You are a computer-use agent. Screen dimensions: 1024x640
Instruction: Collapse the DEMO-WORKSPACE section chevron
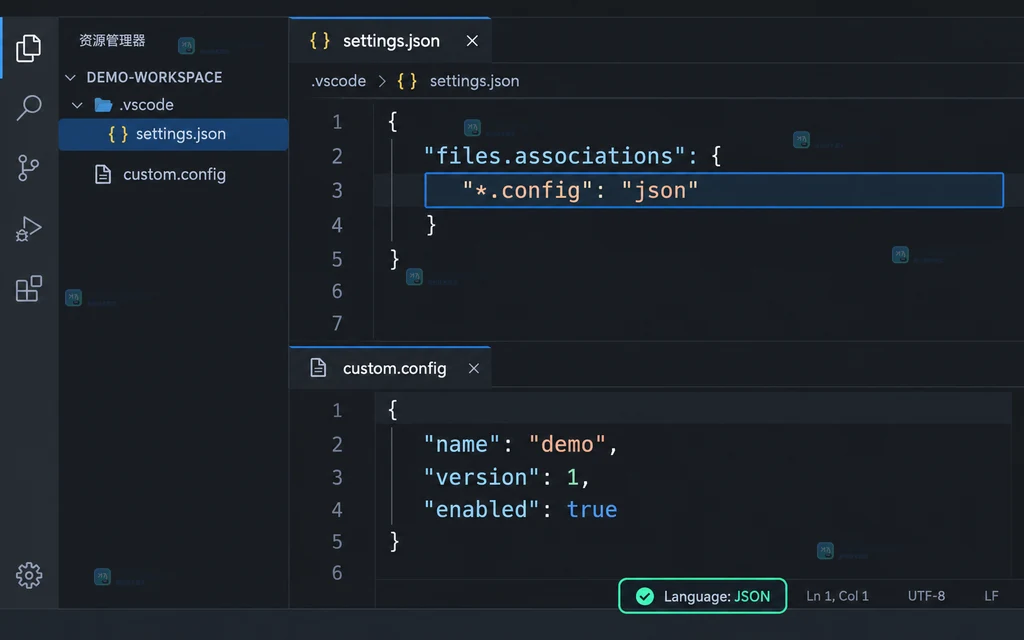coord(71,78)
